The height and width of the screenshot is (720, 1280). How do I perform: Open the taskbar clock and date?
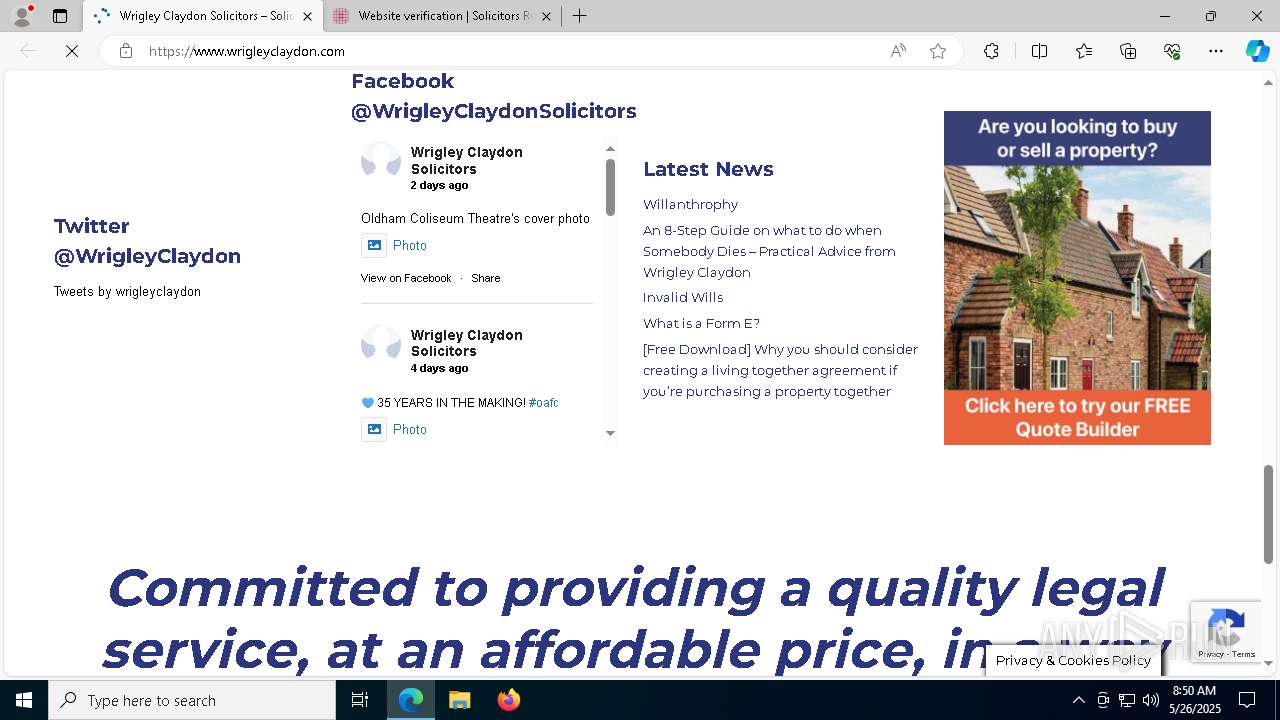(x=1195, y=700)
